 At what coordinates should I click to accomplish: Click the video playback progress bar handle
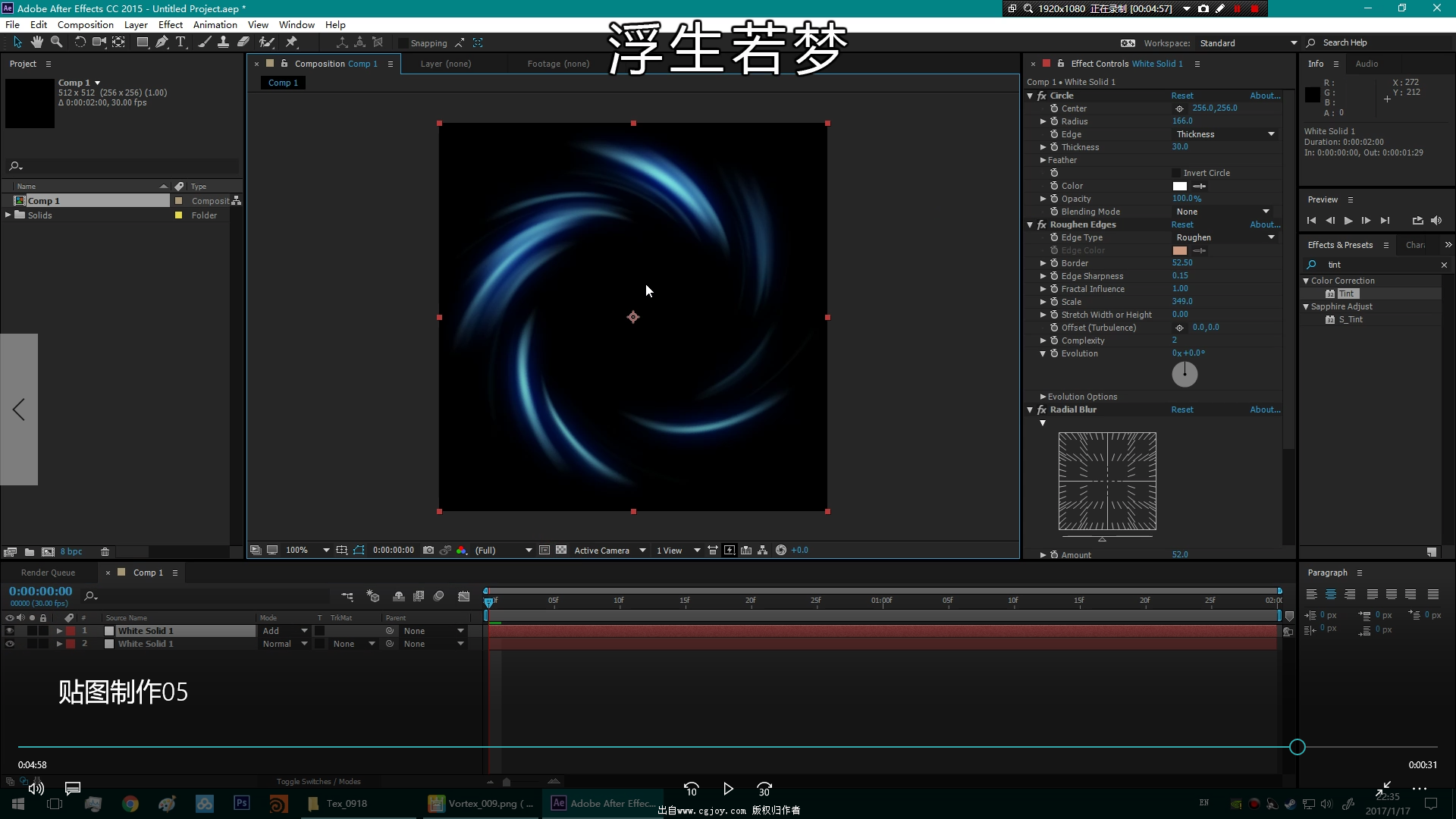click(x=1298, y=747)
